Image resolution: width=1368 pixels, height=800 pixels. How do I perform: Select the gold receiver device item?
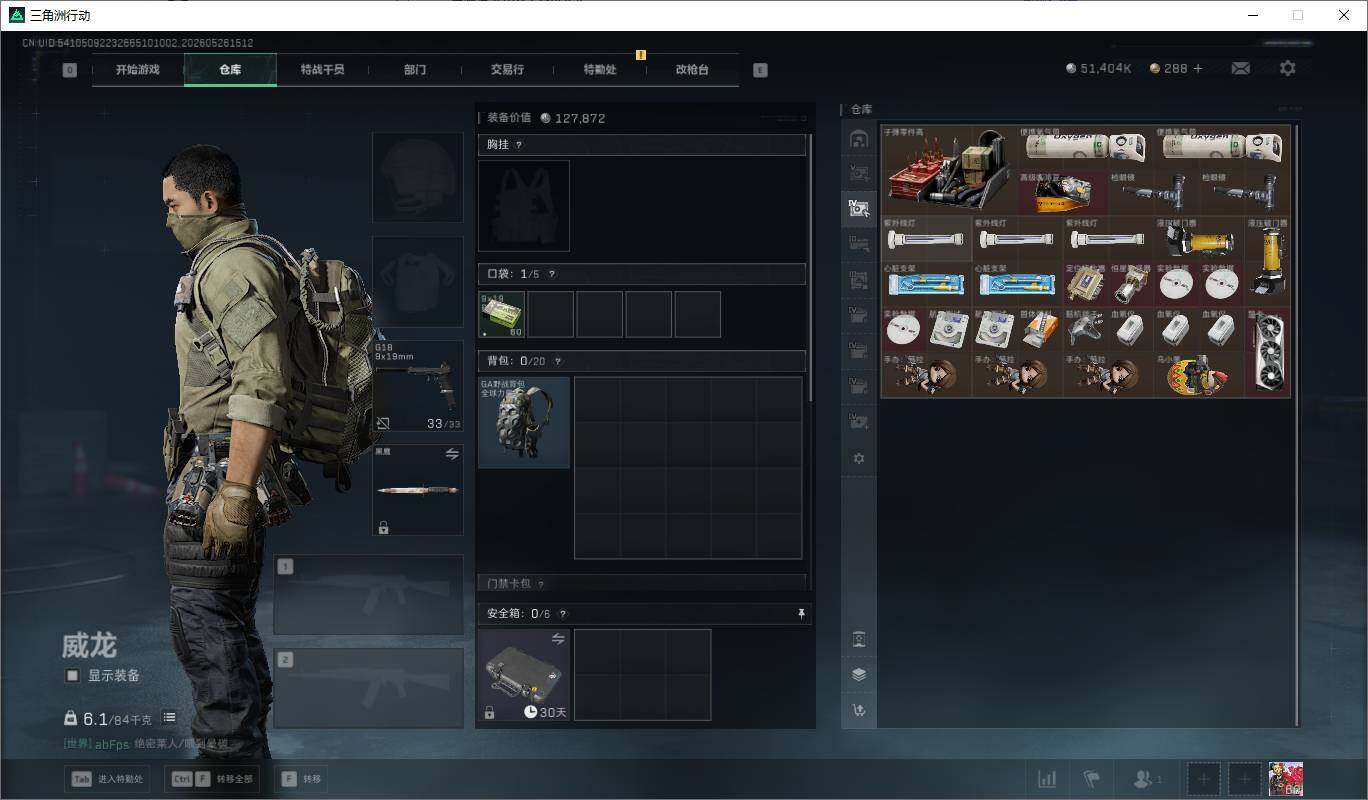click(1085, 284)
